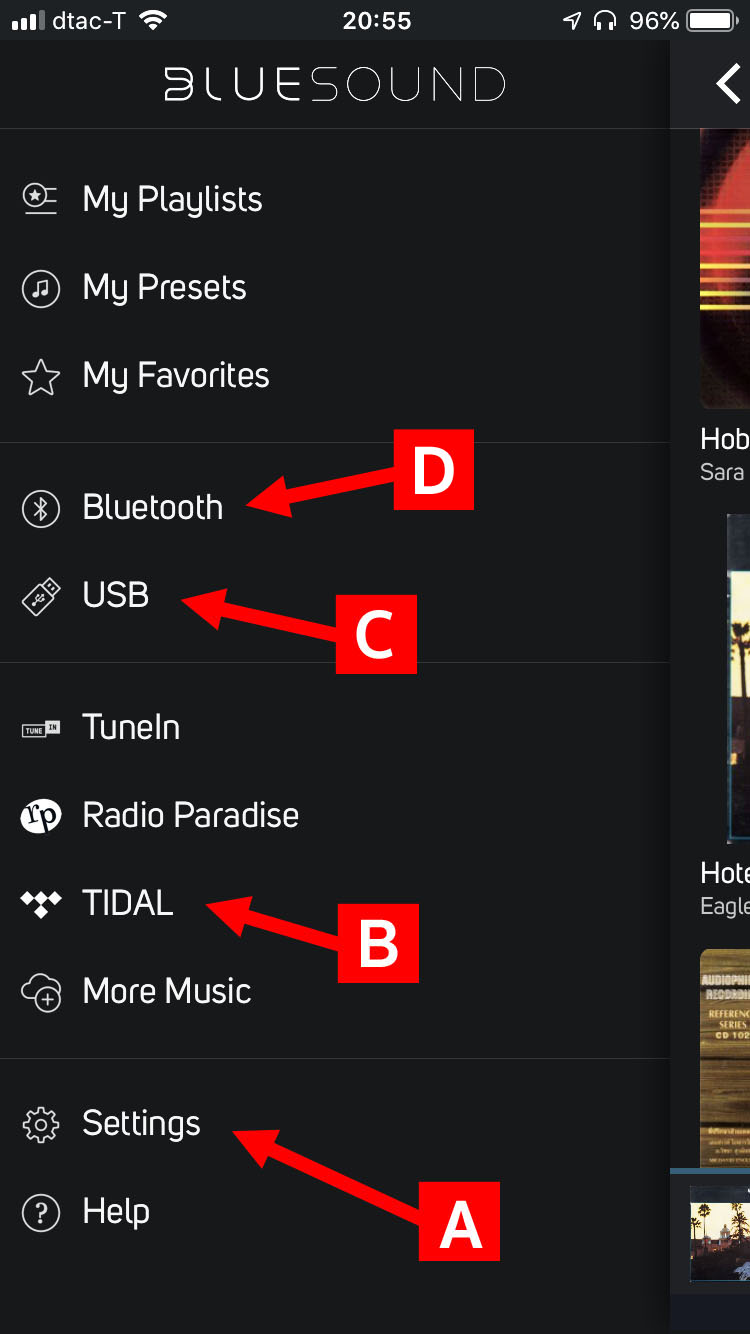Tap the My Presets music note icon
The image size is (750, 1334).
(41, 288)
